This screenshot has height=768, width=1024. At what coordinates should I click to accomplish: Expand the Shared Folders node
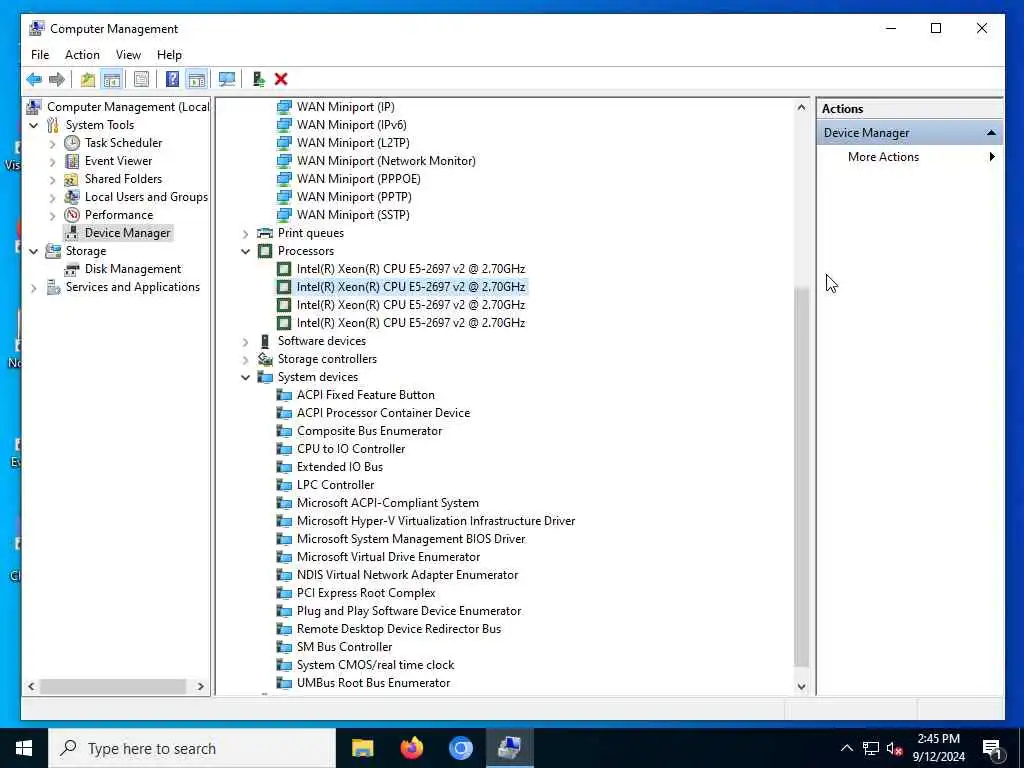pos(53,179)
